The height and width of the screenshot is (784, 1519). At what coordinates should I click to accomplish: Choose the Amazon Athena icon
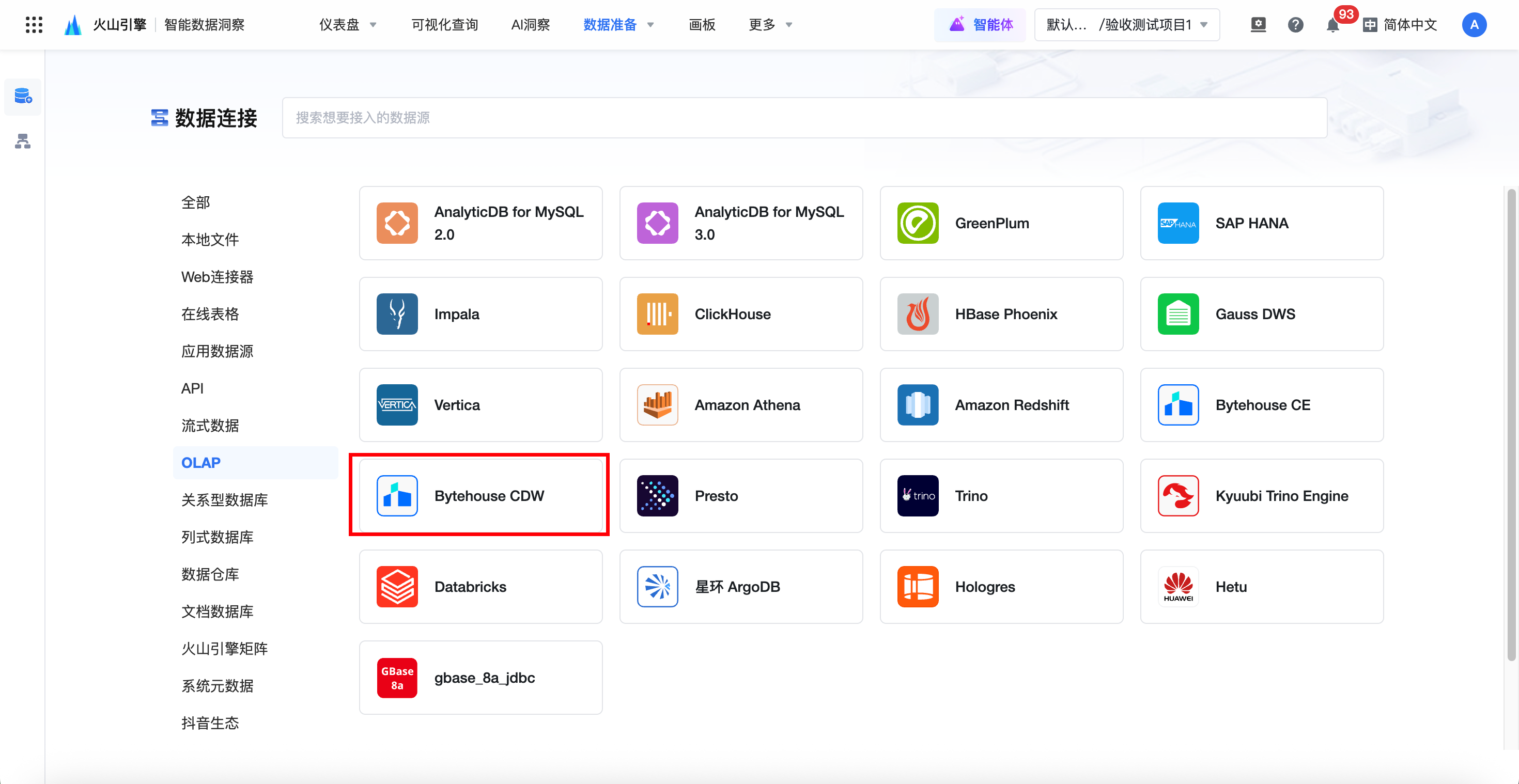pos(657,405)
